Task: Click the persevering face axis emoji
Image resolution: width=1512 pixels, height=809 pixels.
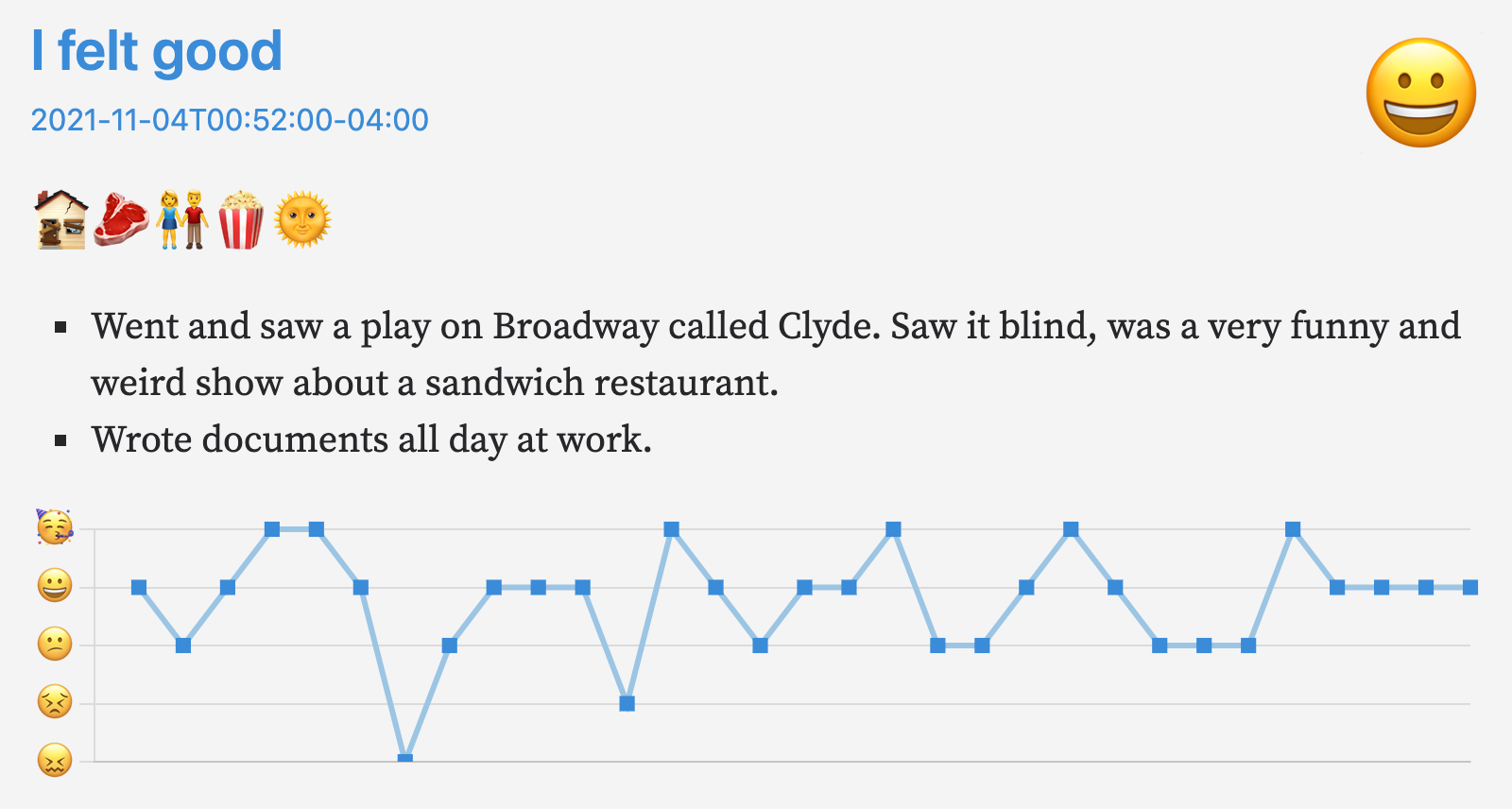Action: [55, 702]
